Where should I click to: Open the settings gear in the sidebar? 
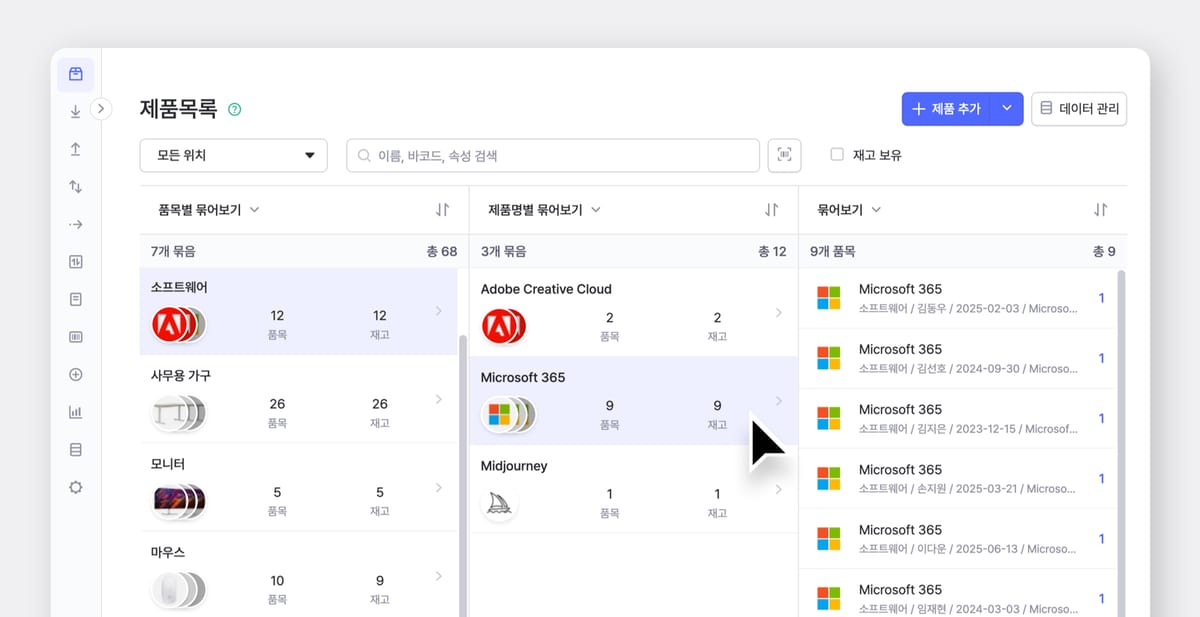75,487
